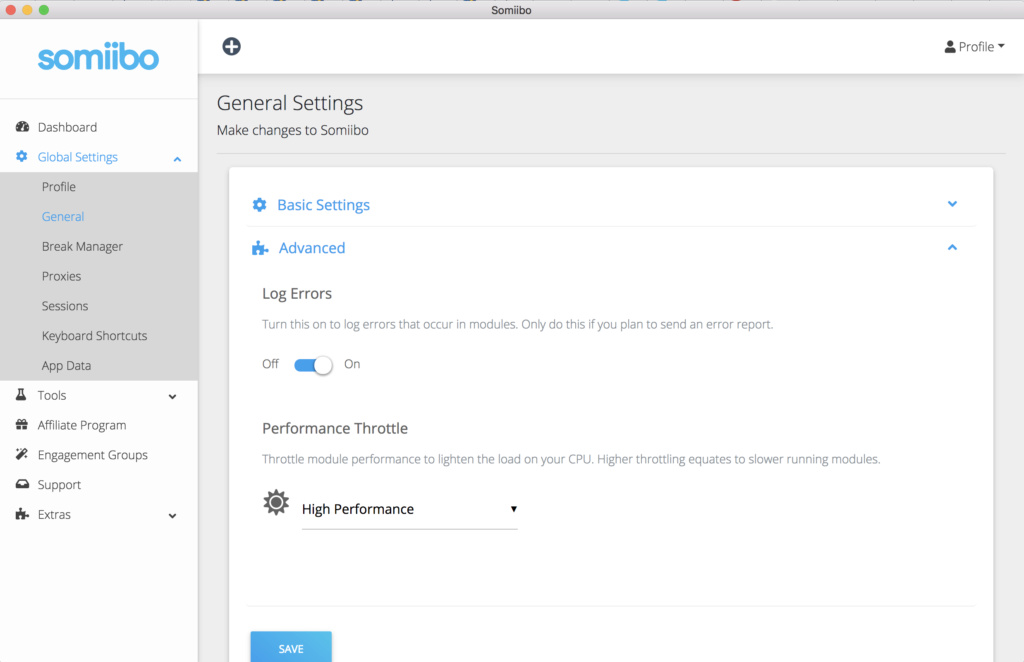Click the Performance Throttle description text
1024x662 pixels.
(571, 459)
